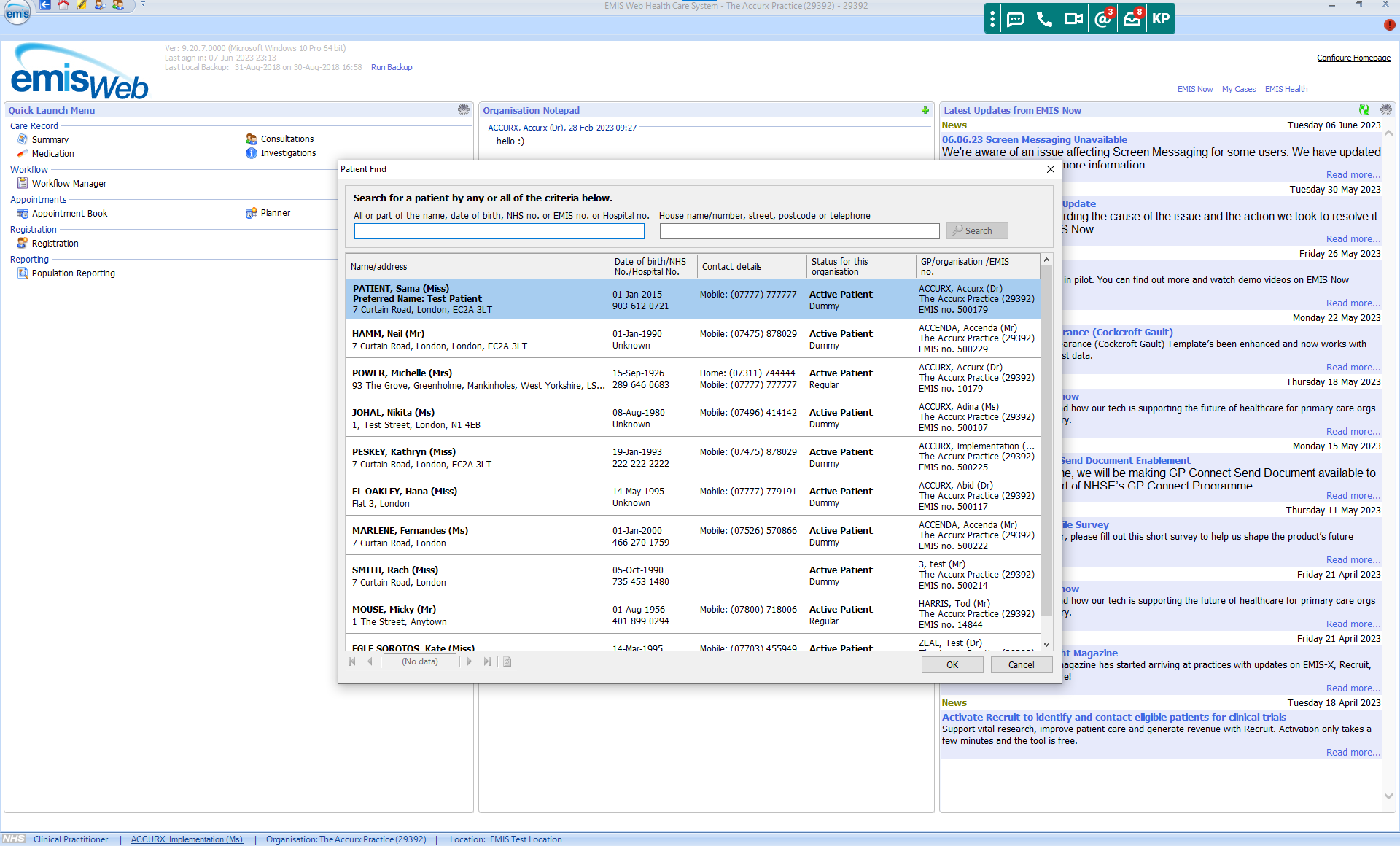The height and width of the screenshot is (846, 1400).
Task: Click the KP user initials button
Action: [1161, 19]
